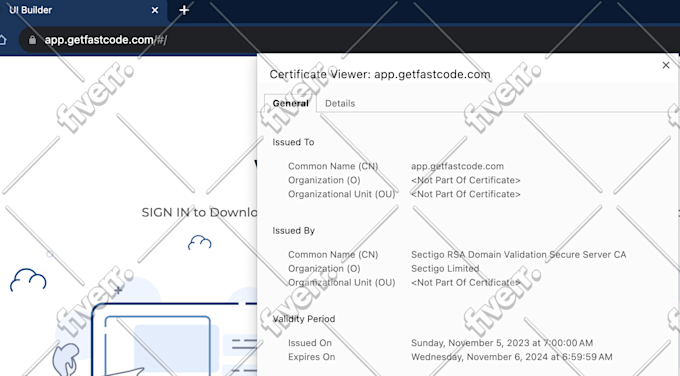Select the General tab

point(291,103)
